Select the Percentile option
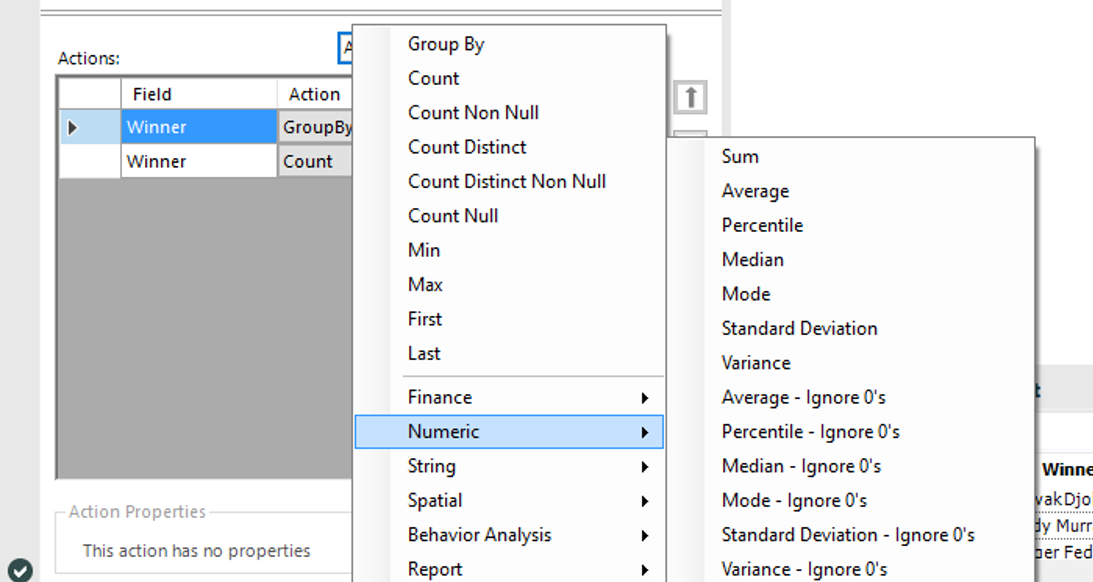This screenshot has height=582, width=1093. pos(762,225)
